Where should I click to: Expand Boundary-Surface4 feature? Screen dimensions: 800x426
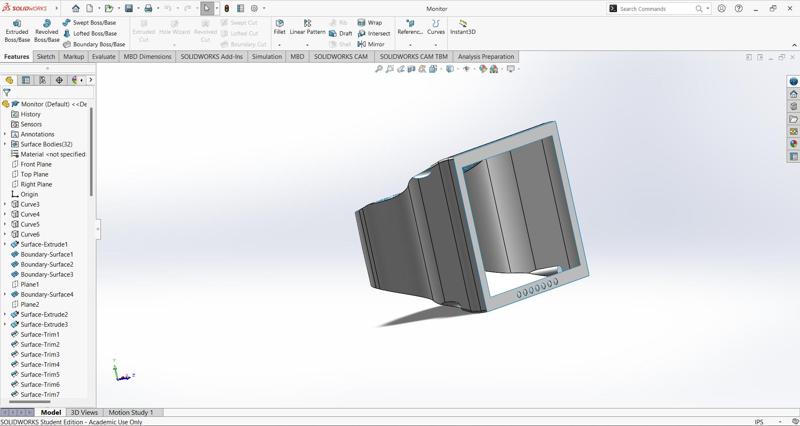coord(5,294)
